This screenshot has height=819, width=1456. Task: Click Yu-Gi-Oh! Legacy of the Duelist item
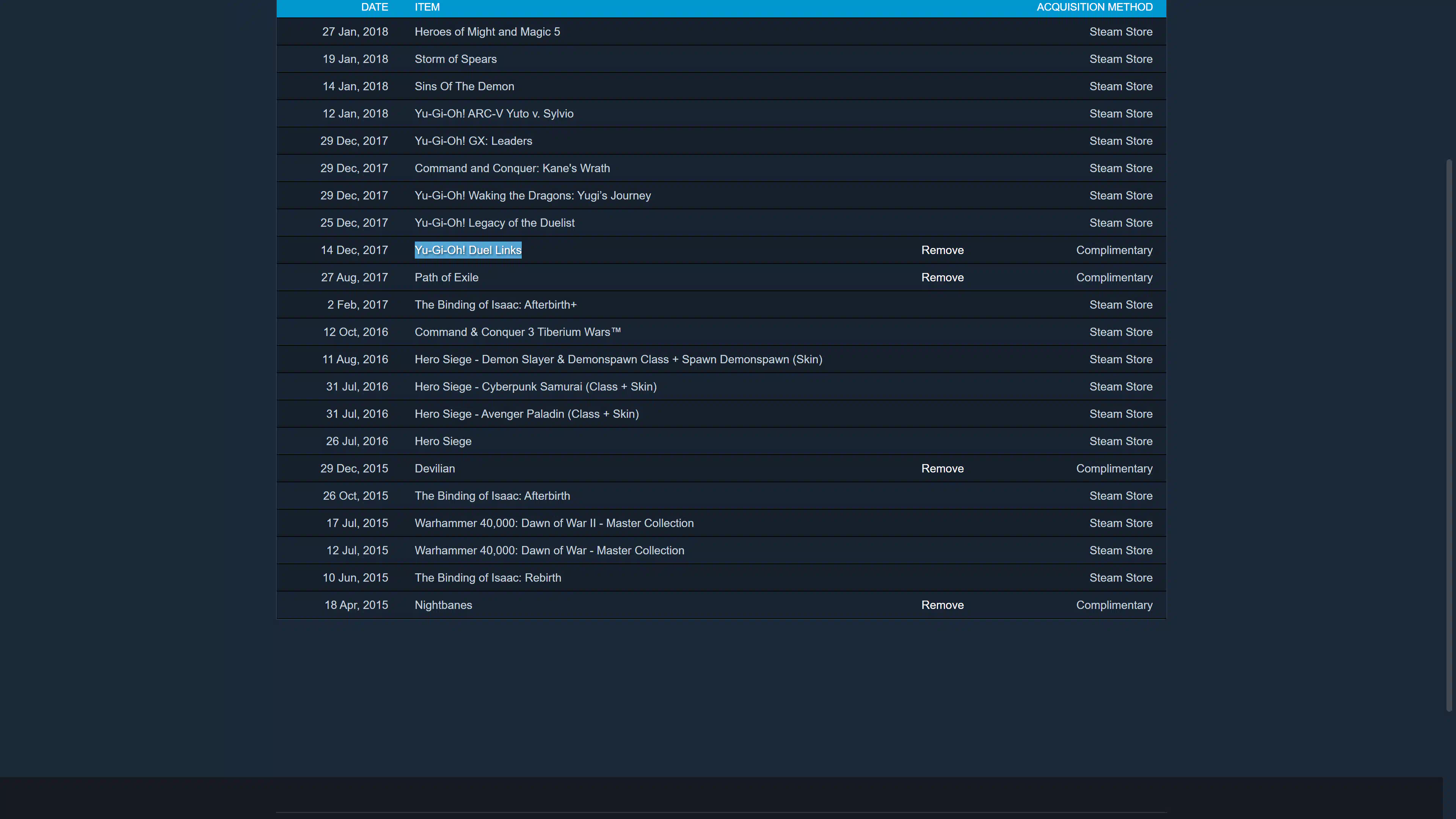tap(494, 223)
